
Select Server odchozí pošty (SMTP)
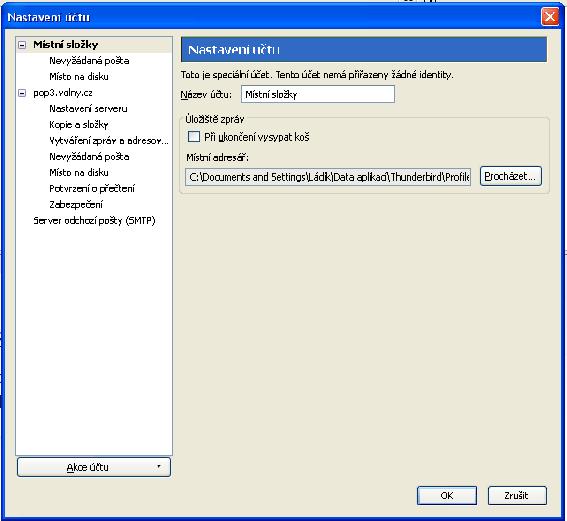(x=94, y=221)
